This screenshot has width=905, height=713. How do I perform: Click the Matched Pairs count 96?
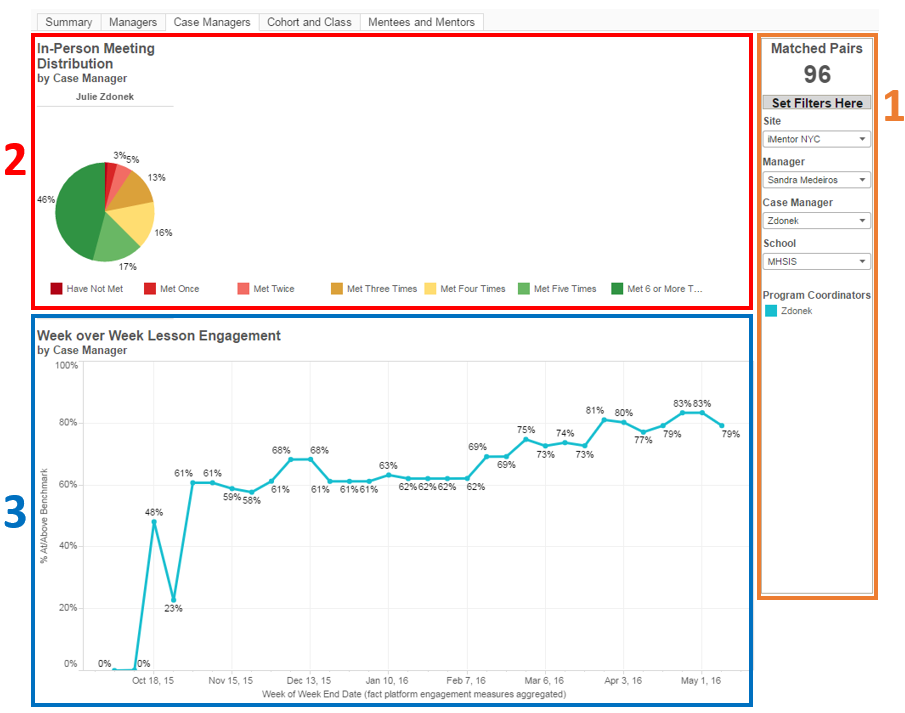(817, 74)
